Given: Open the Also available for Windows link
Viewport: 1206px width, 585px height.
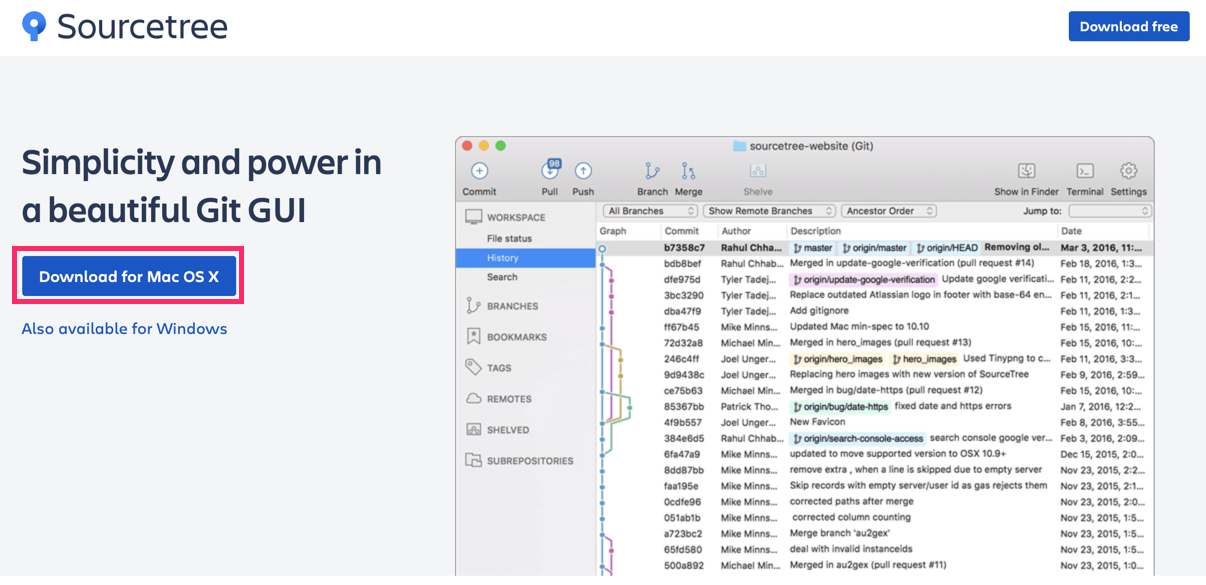Looking at the screenshot, I should click(x=124, y=328).
